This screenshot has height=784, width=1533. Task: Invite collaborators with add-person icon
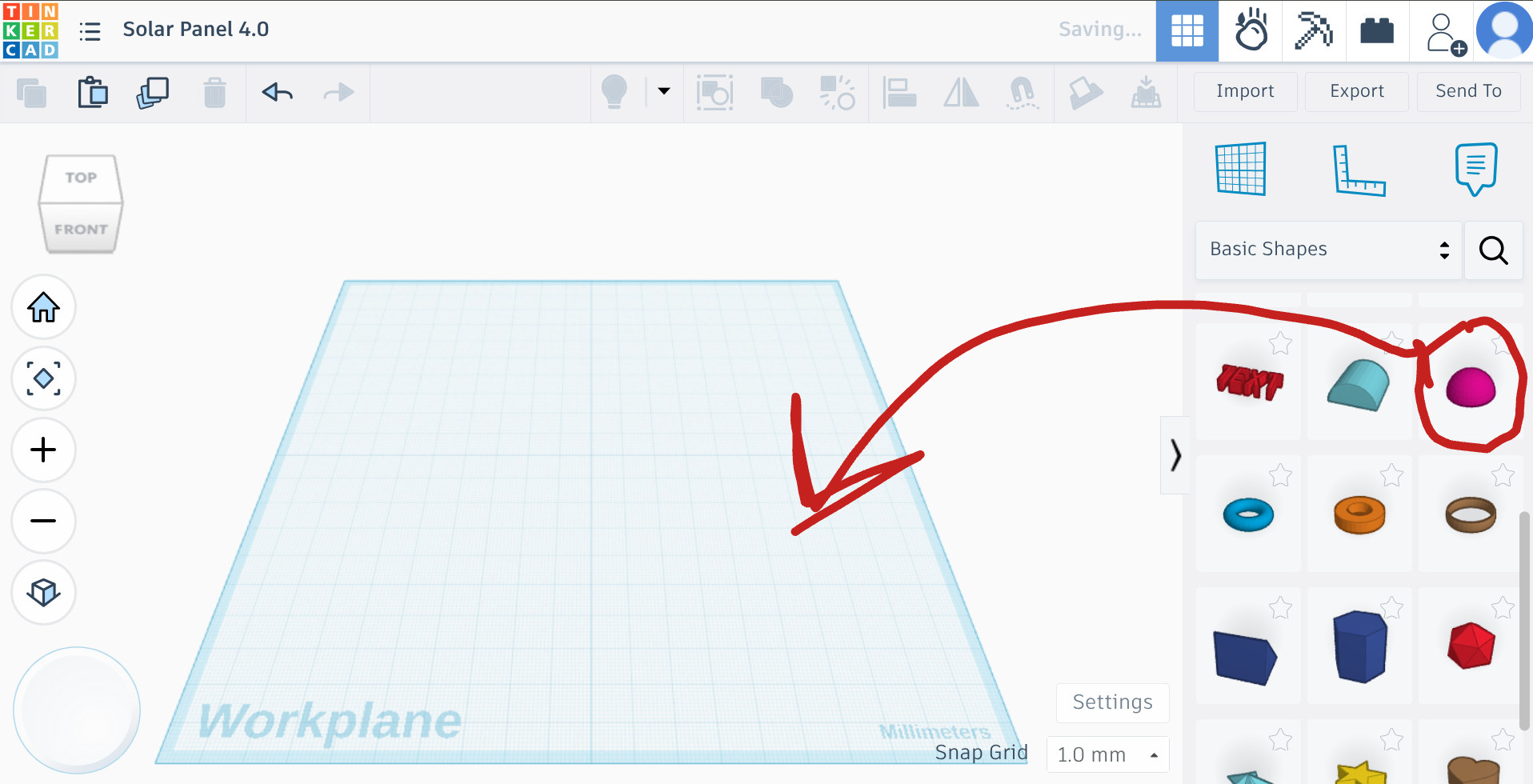1445,34
